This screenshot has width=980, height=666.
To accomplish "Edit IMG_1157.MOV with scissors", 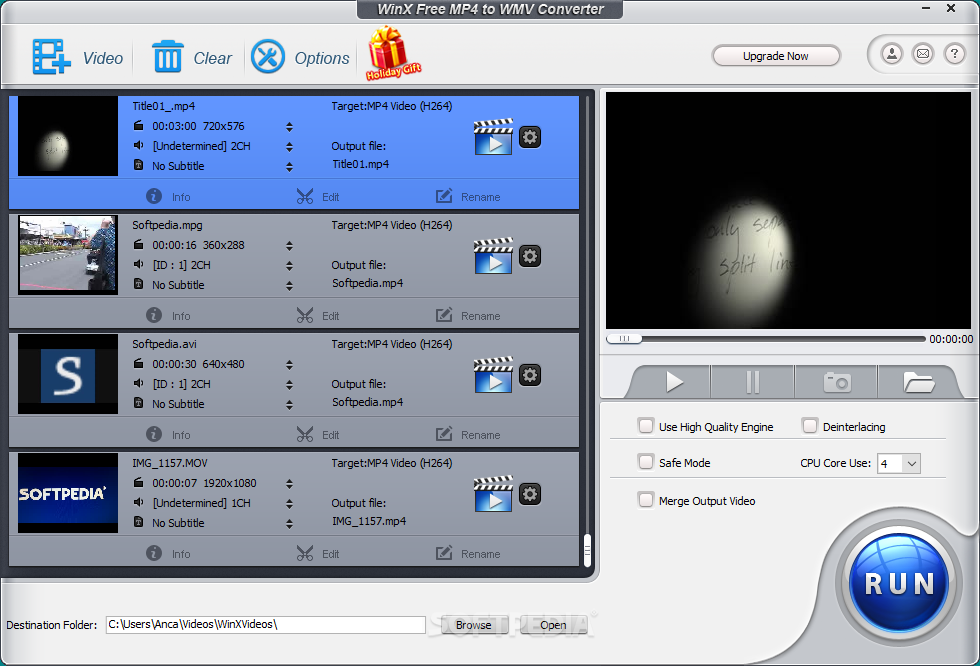I will [x=318, y=554].
